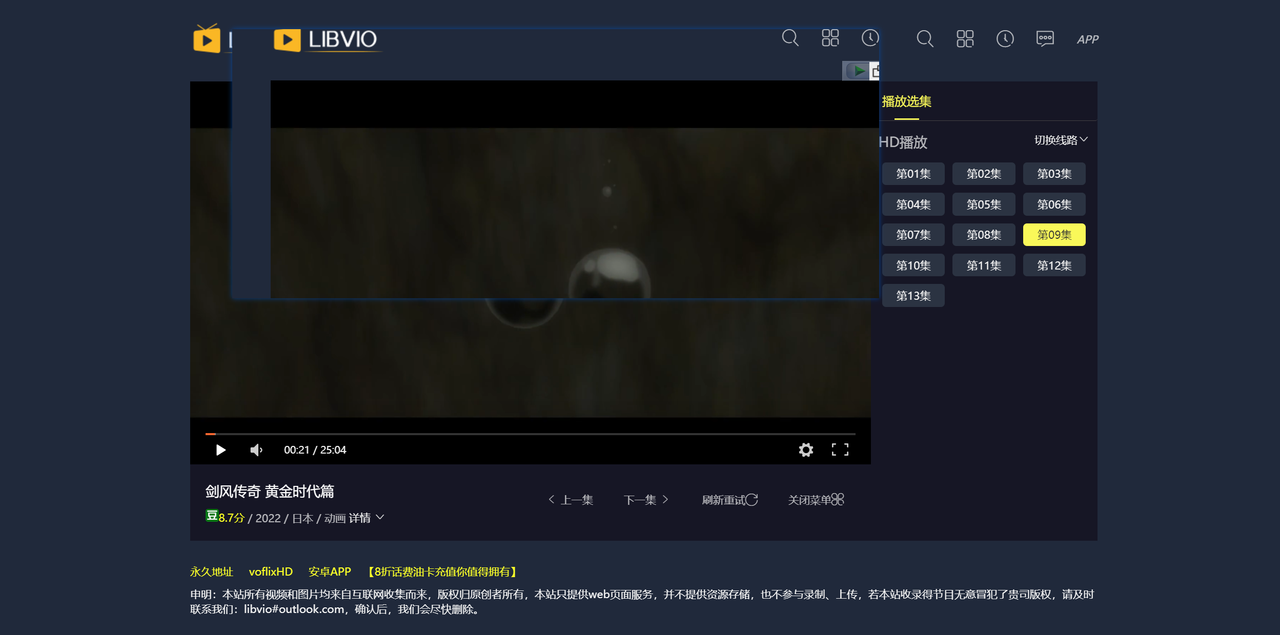
Task: Open the 8折话费油卡充值 promo link
Action: (443, 572)
